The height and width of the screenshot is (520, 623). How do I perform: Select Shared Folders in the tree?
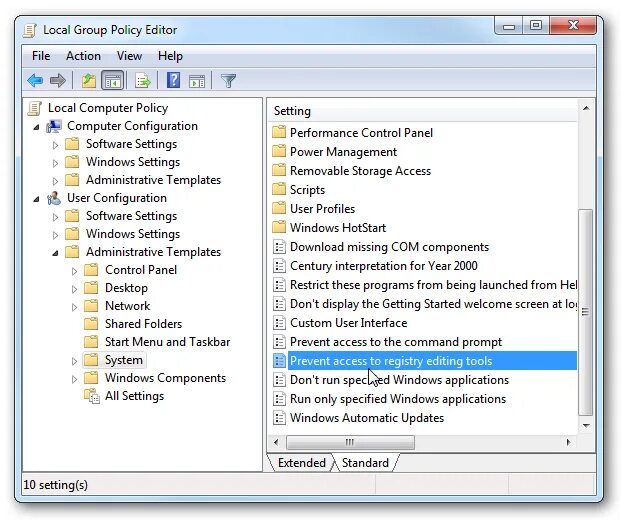[143, 324]
